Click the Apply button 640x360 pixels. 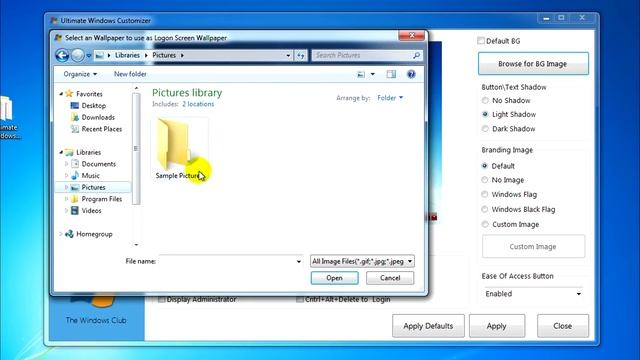click(497, 326)
